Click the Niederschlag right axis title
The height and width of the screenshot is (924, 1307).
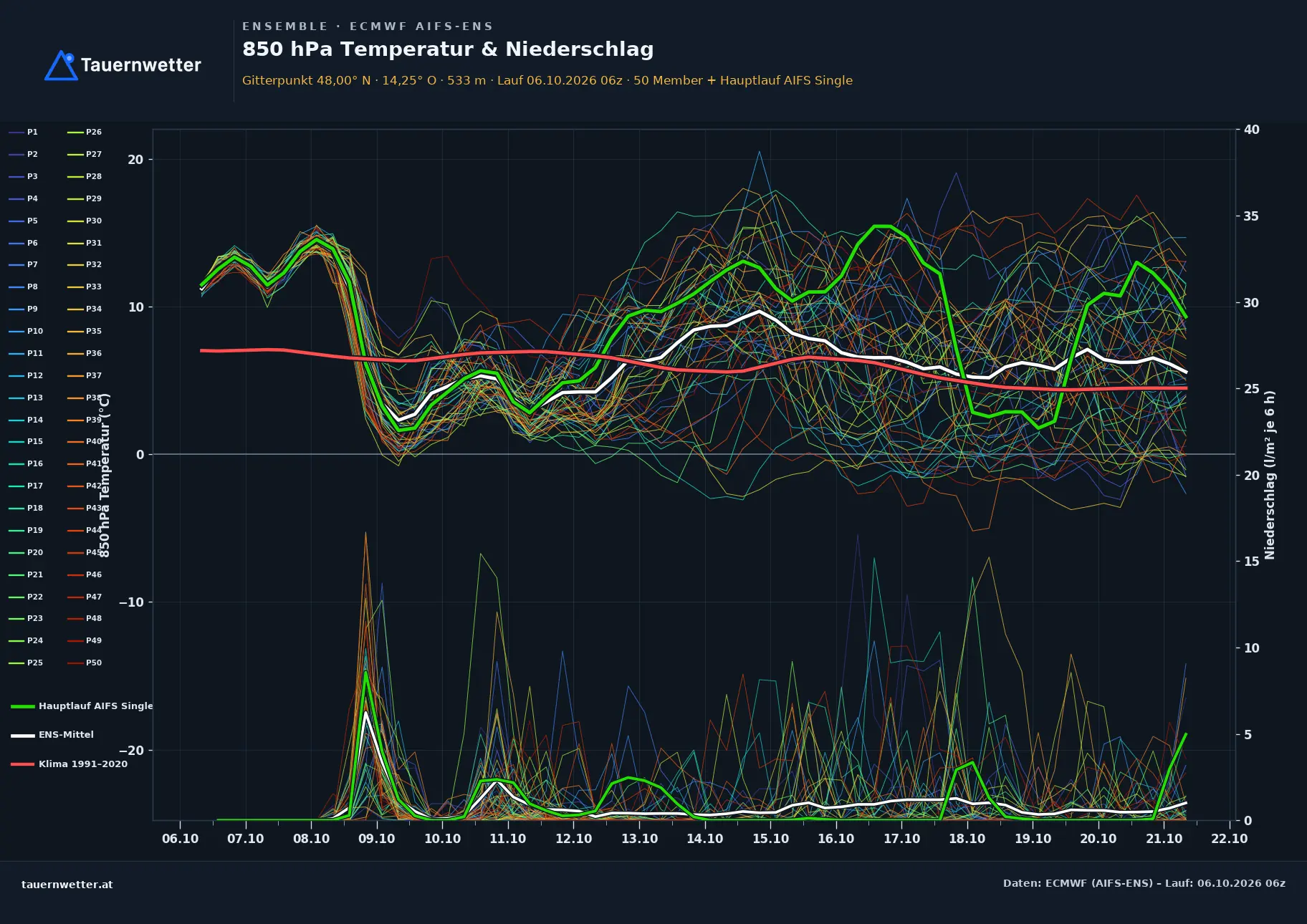1270,475
